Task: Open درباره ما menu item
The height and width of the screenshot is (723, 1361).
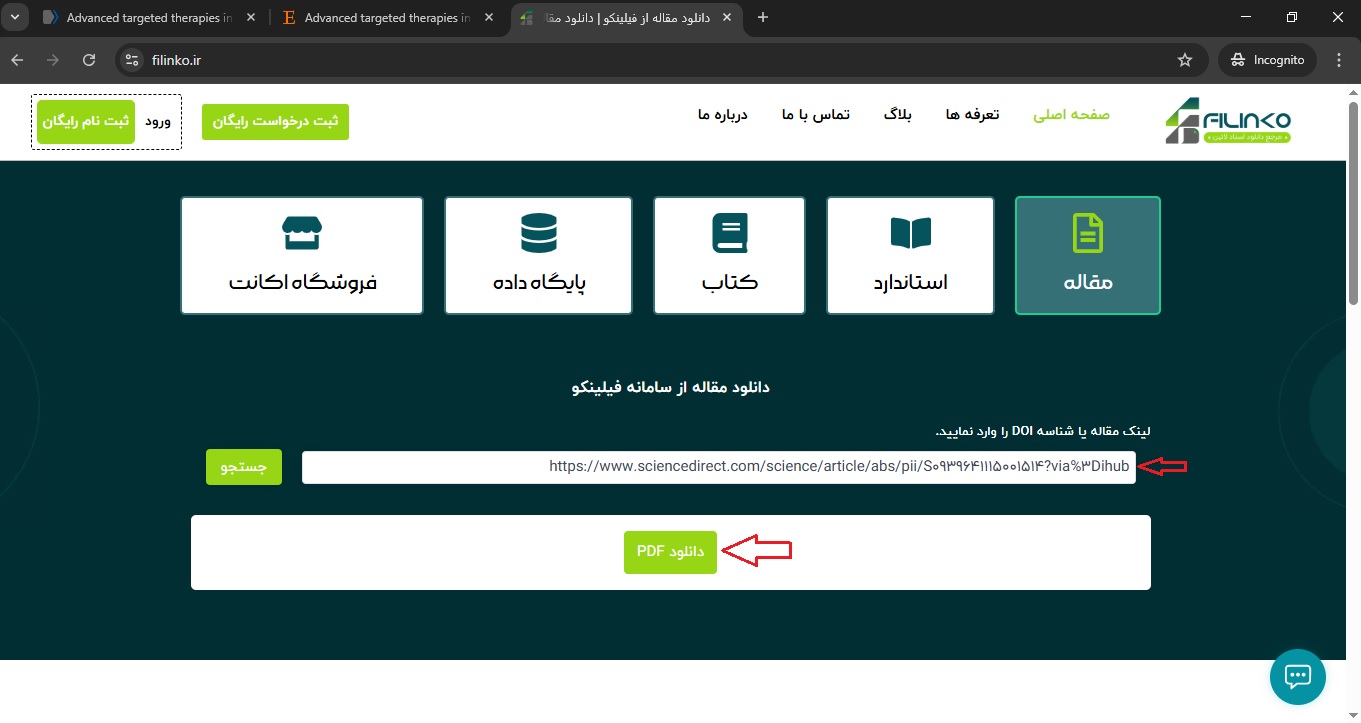Action: click(x=722, y=115)
